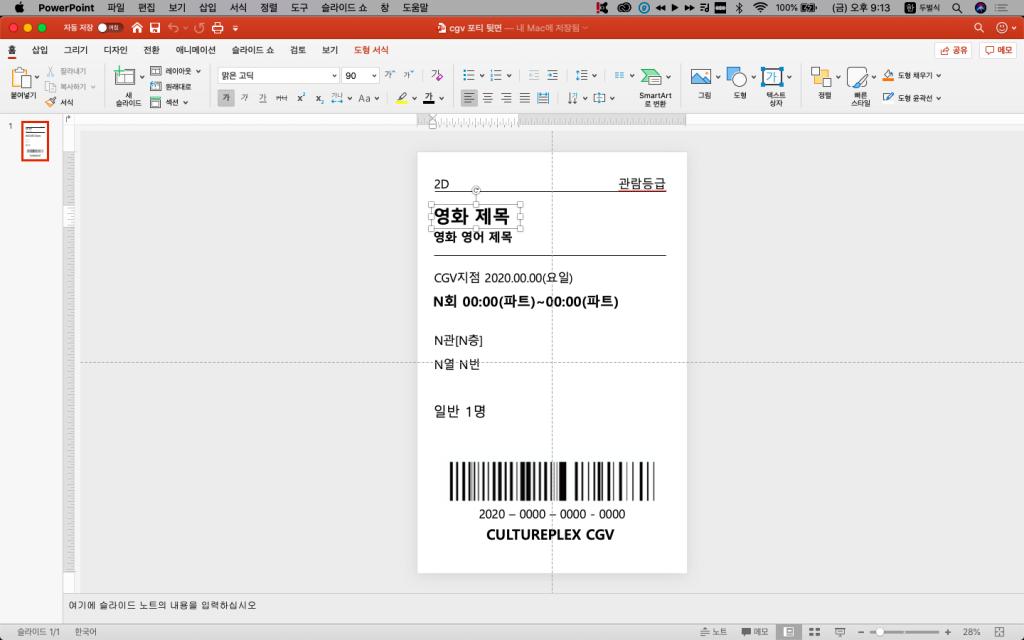
Task: Open the File (파일) menu in menu bar
Action: pyautogui.click(x=116, y=8)
